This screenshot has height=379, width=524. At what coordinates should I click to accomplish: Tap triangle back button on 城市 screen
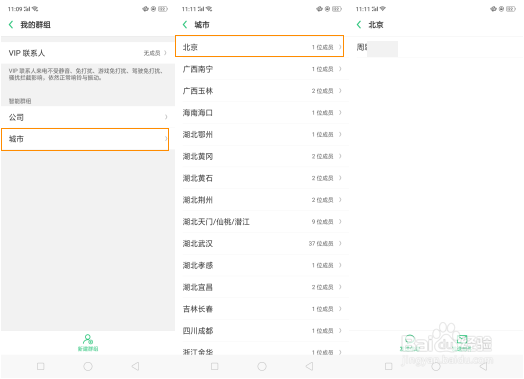[309, 366]
